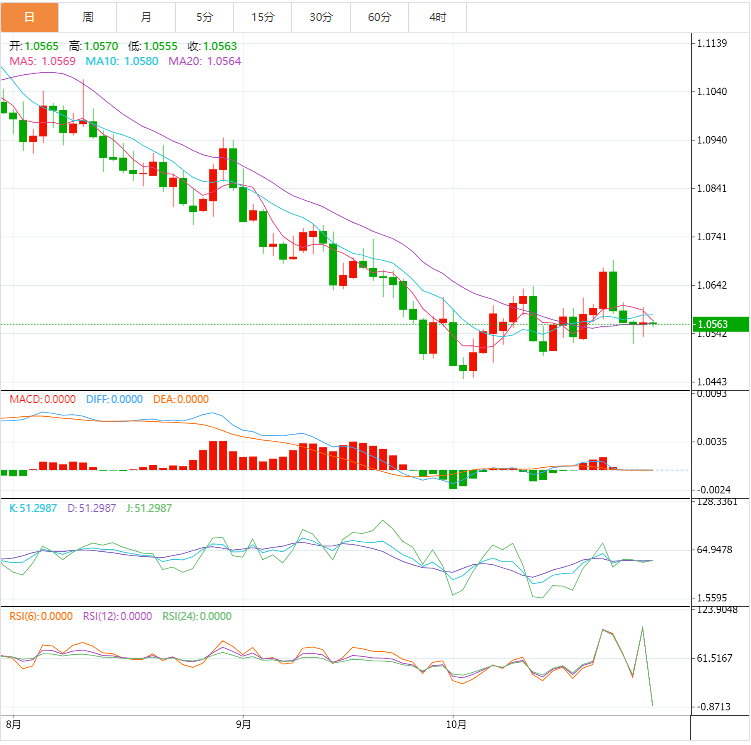Show the 30分 interval chart

[321, 17]
